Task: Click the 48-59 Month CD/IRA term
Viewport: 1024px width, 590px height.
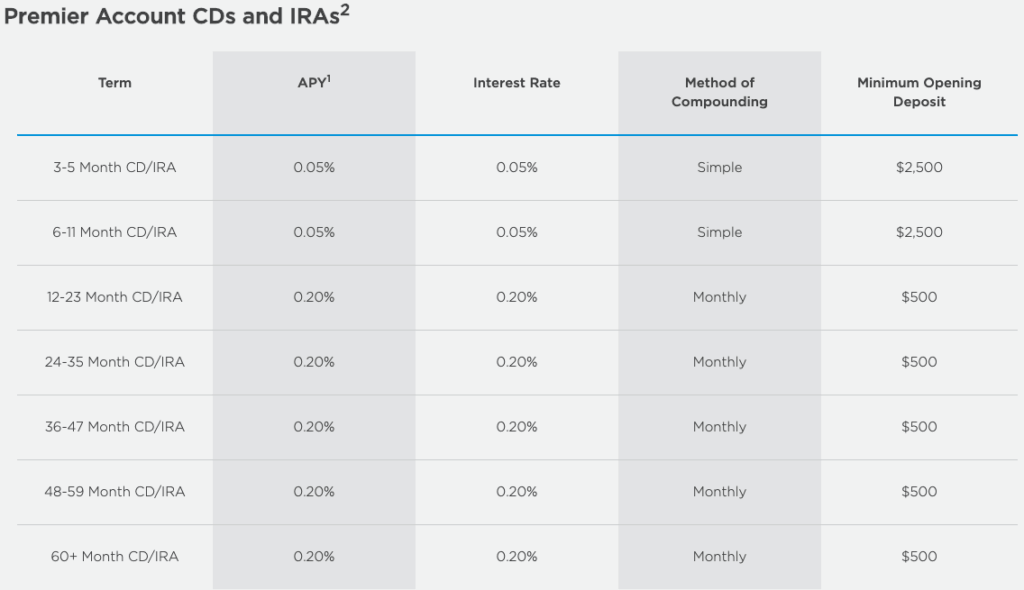Action: pyautogui.click(x=115, y=491)
